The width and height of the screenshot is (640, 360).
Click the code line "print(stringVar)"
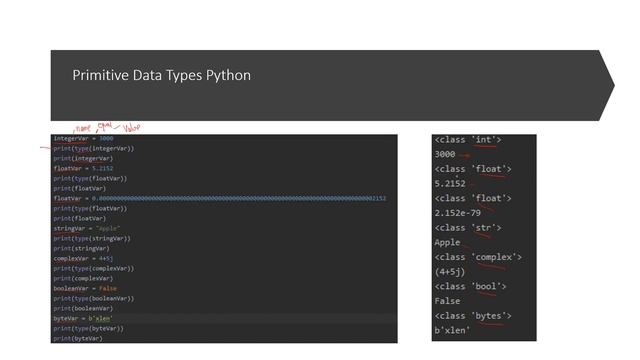coord(81,248)
